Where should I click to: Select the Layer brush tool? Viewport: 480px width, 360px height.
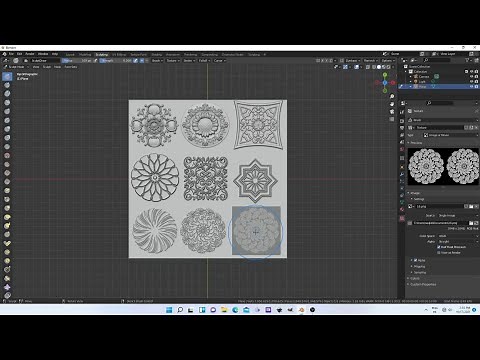[7, 120]
